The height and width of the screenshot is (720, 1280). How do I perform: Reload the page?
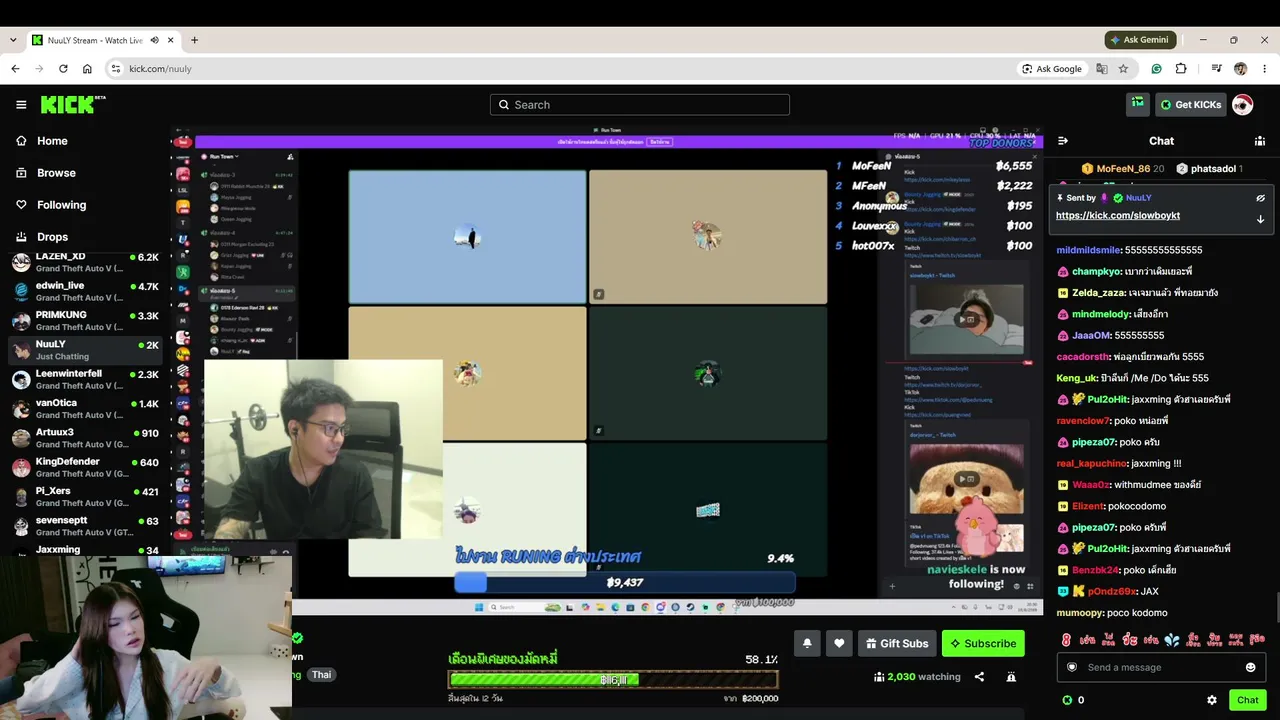pos(63,69)
